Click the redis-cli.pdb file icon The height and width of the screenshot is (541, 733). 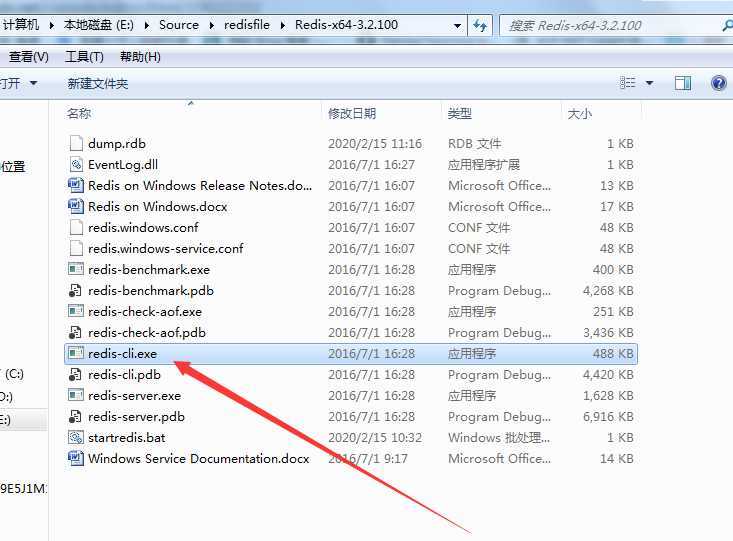[75, 375]
